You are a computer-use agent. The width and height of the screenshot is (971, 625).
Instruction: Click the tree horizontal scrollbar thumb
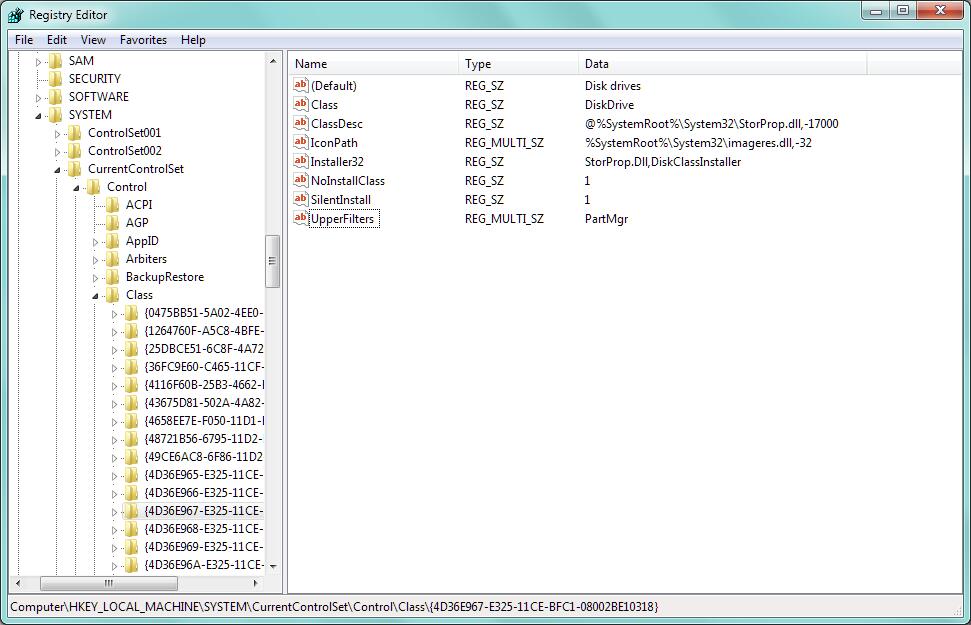coord(109,583)
